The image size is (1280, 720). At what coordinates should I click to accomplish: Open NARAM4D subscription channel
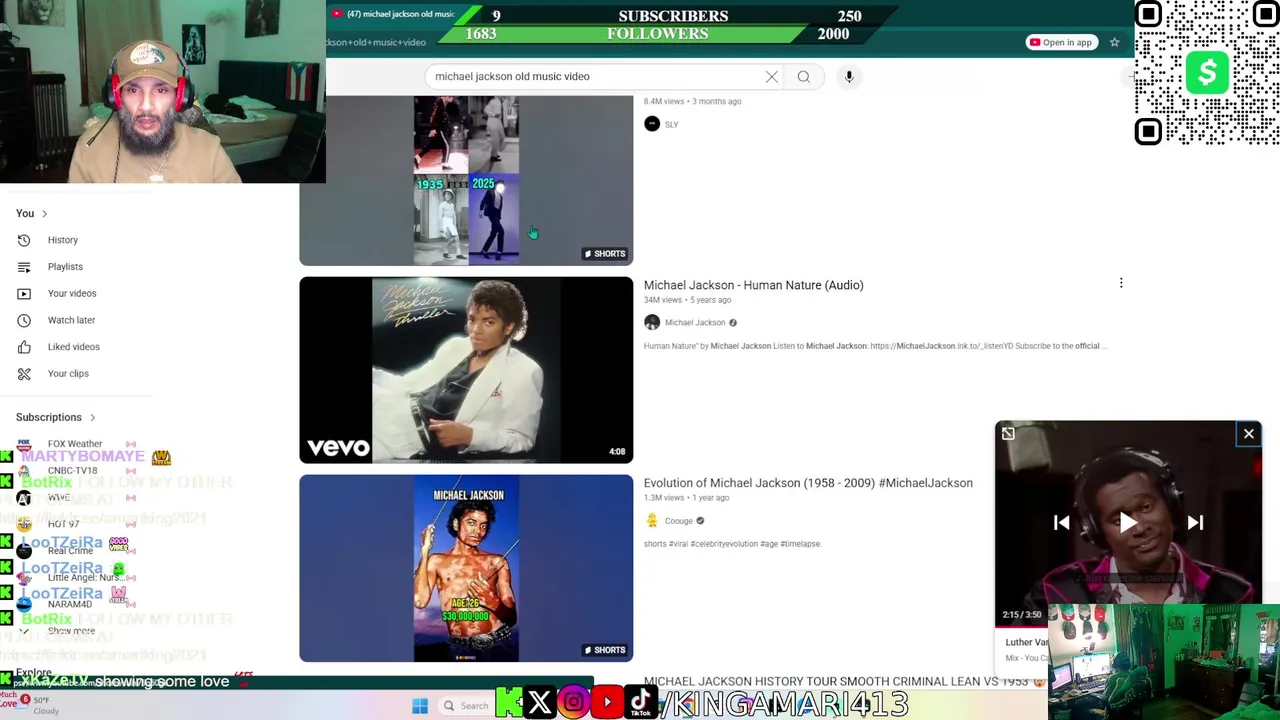(69, 604)
